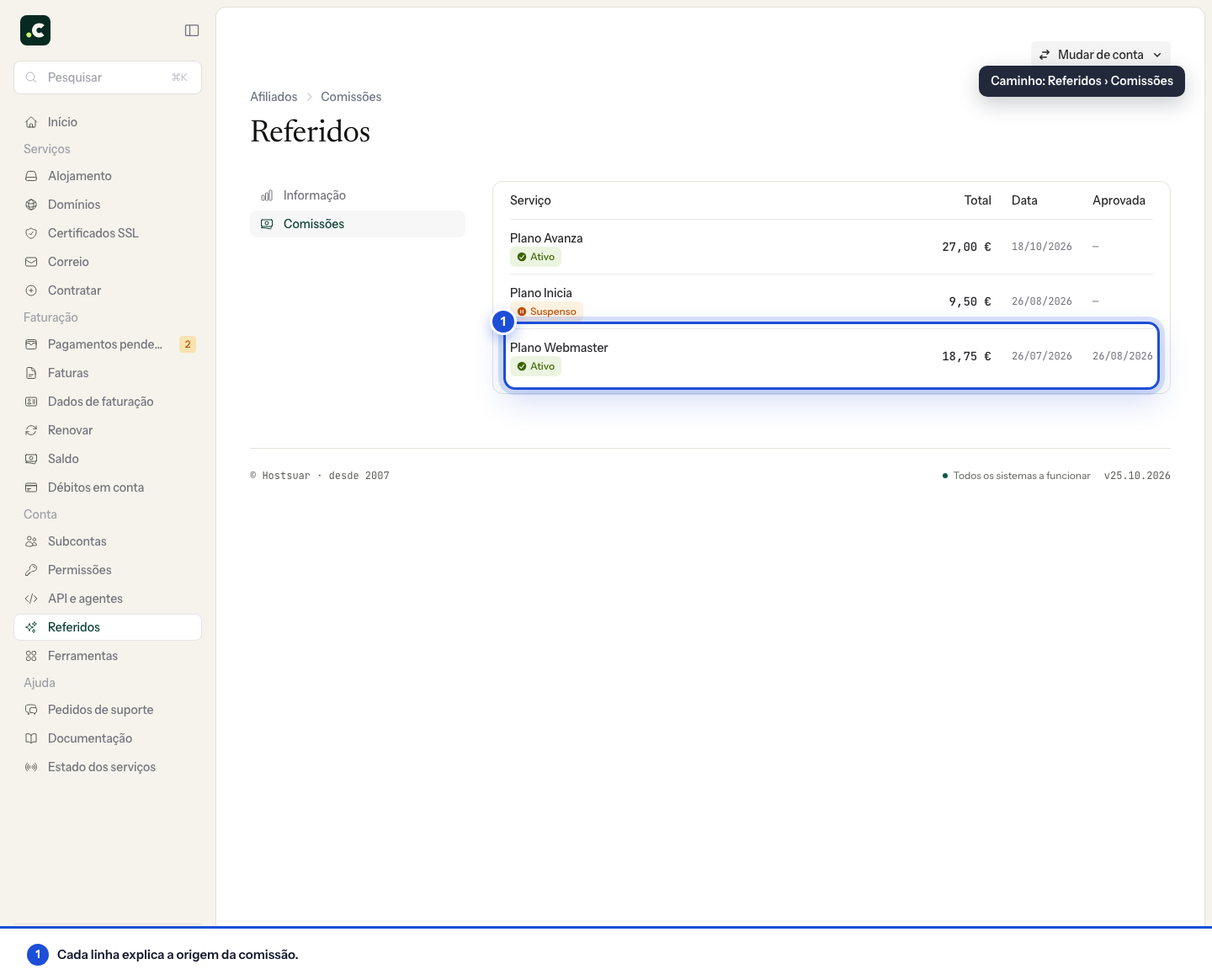The width and height of the screenshot is (1212, 980).
Task: Open Dados de faturação menu item
Action: coord(108,402)
